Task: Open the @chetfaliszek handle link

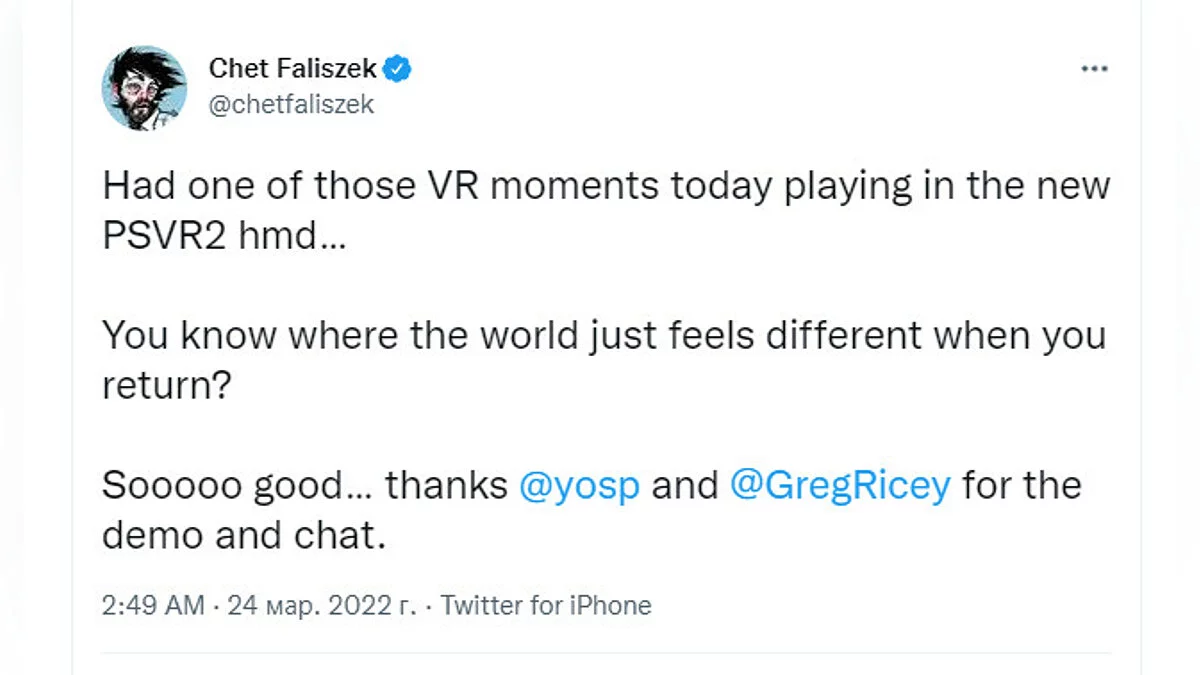Action: click(291, 104)
